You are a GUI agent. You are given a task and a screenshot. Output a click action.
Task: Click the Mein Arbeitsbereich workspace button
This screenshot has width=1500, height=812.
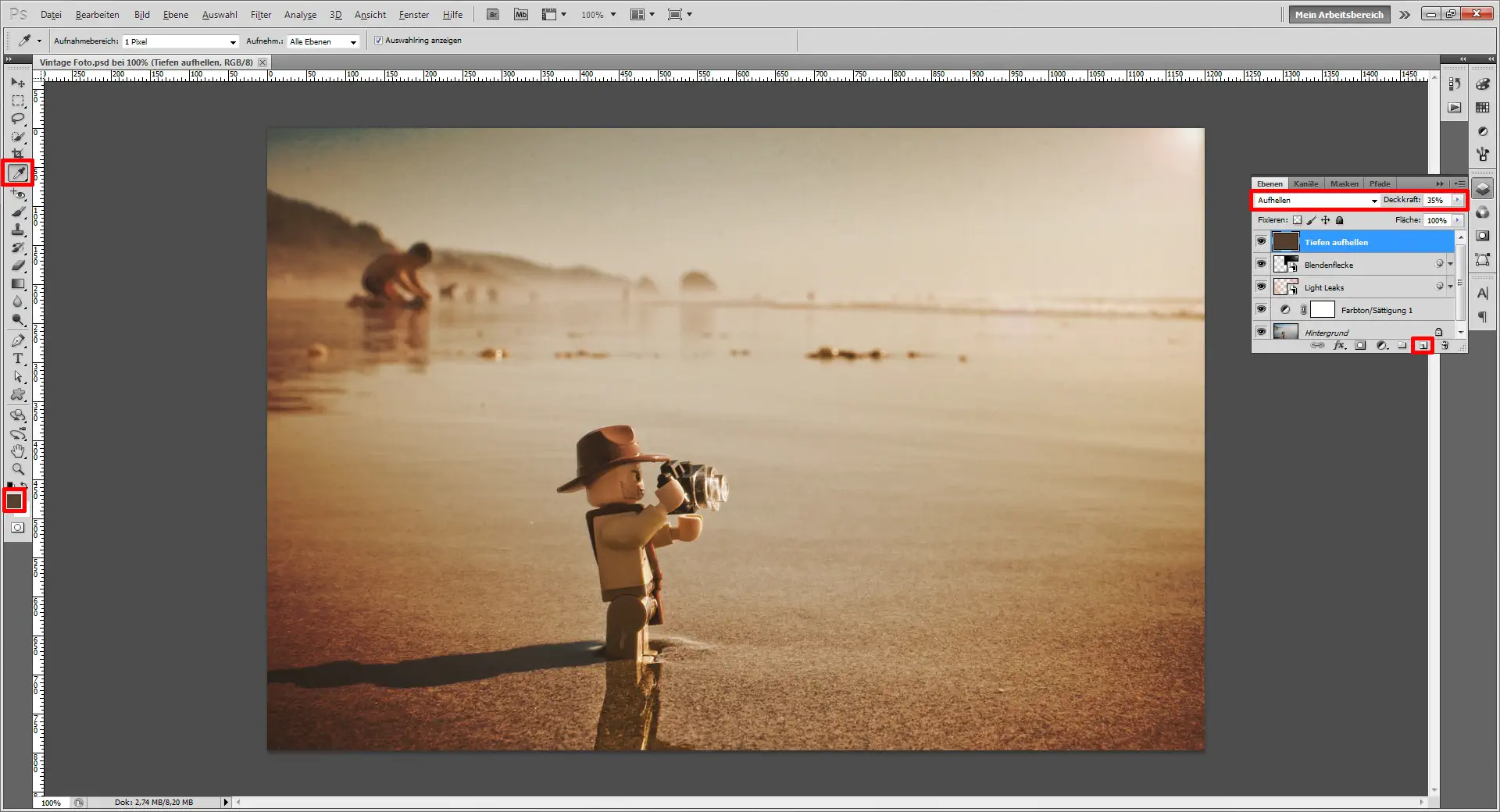pos(1339,14)
